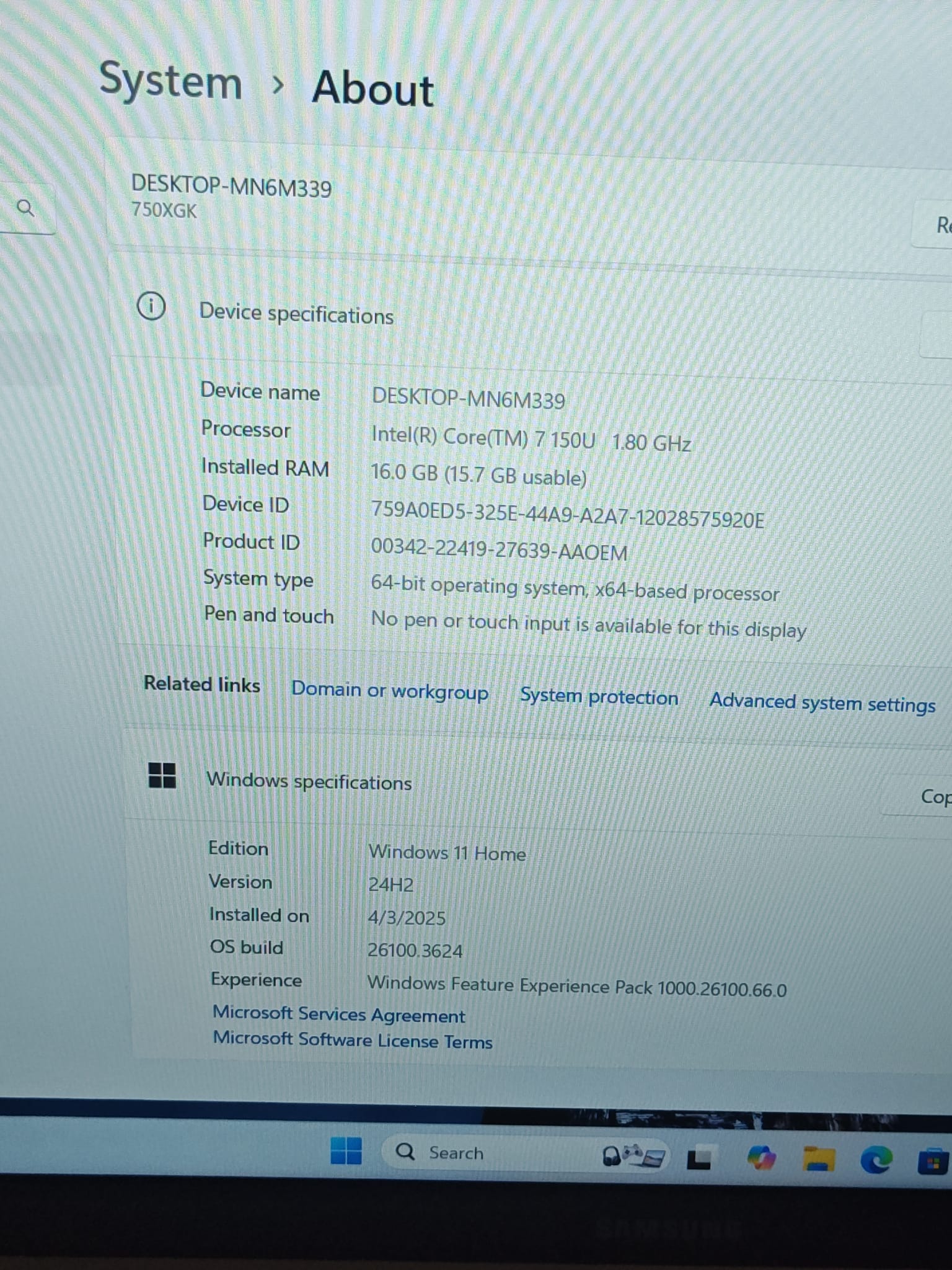Open Microsoft Services Agreement link
The height and width of the screenshot is (1270, 952).
(x=338, y=1015)
